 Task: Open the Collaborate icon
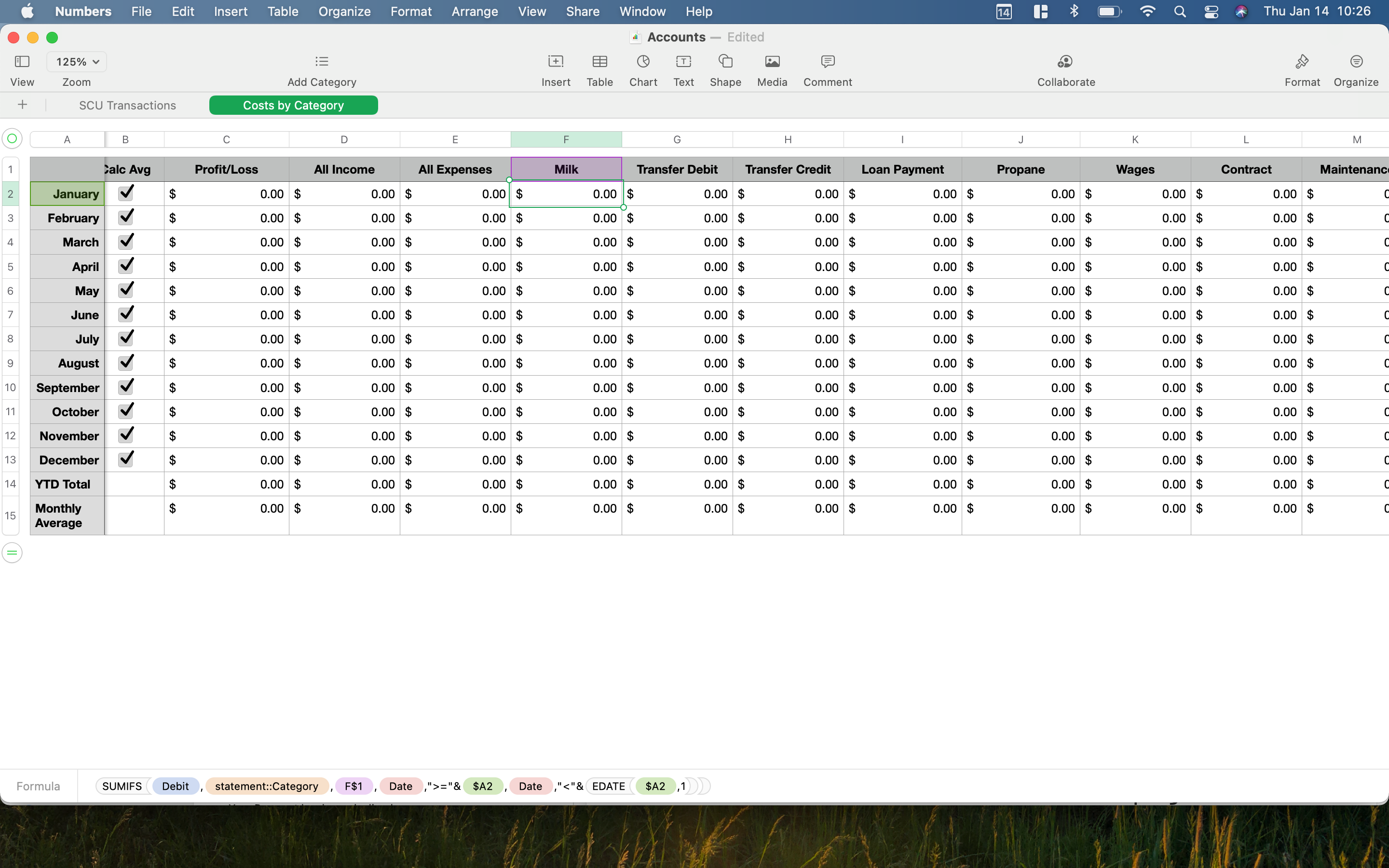pyautogui.click(x=1065, y=62)
